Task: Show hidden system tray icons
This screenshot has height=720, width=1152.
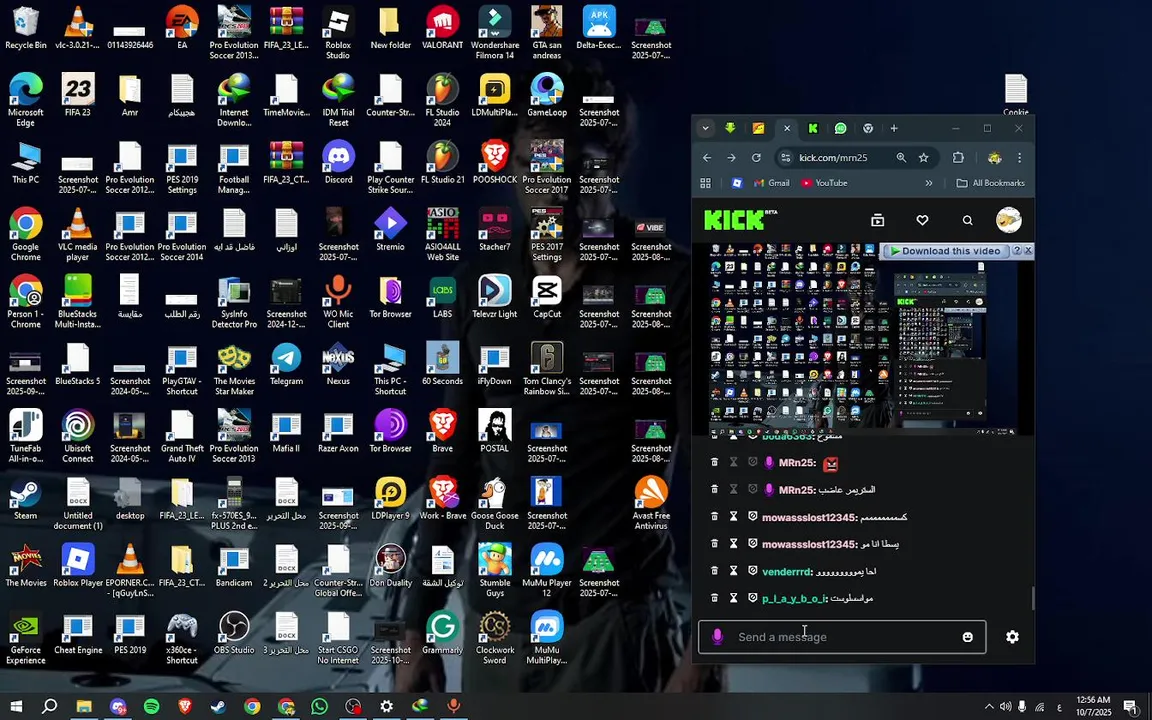Action: 989,707
